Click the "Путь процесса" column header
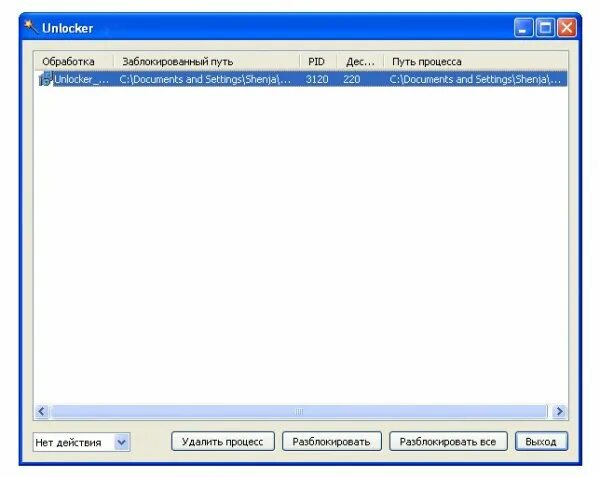Image resolution: width=600 pixels, height=477 pixels. point(476,61)
